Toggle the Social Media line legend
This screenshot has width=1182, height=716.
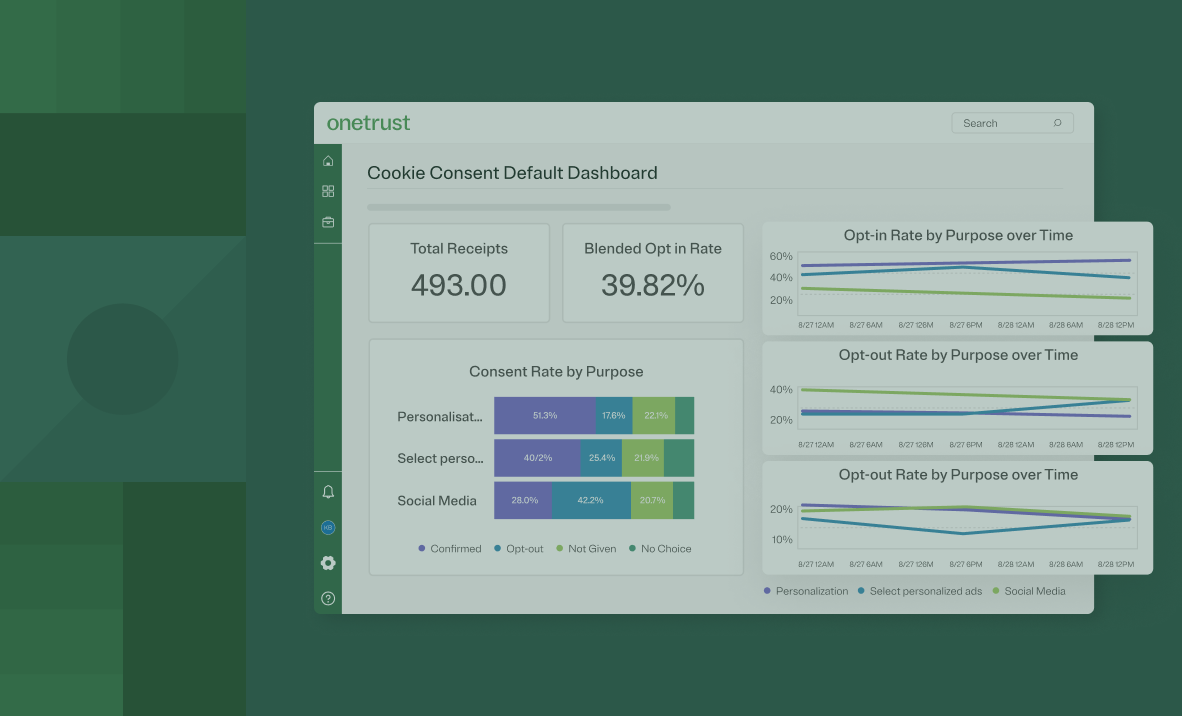click(x=1030, y=591)
